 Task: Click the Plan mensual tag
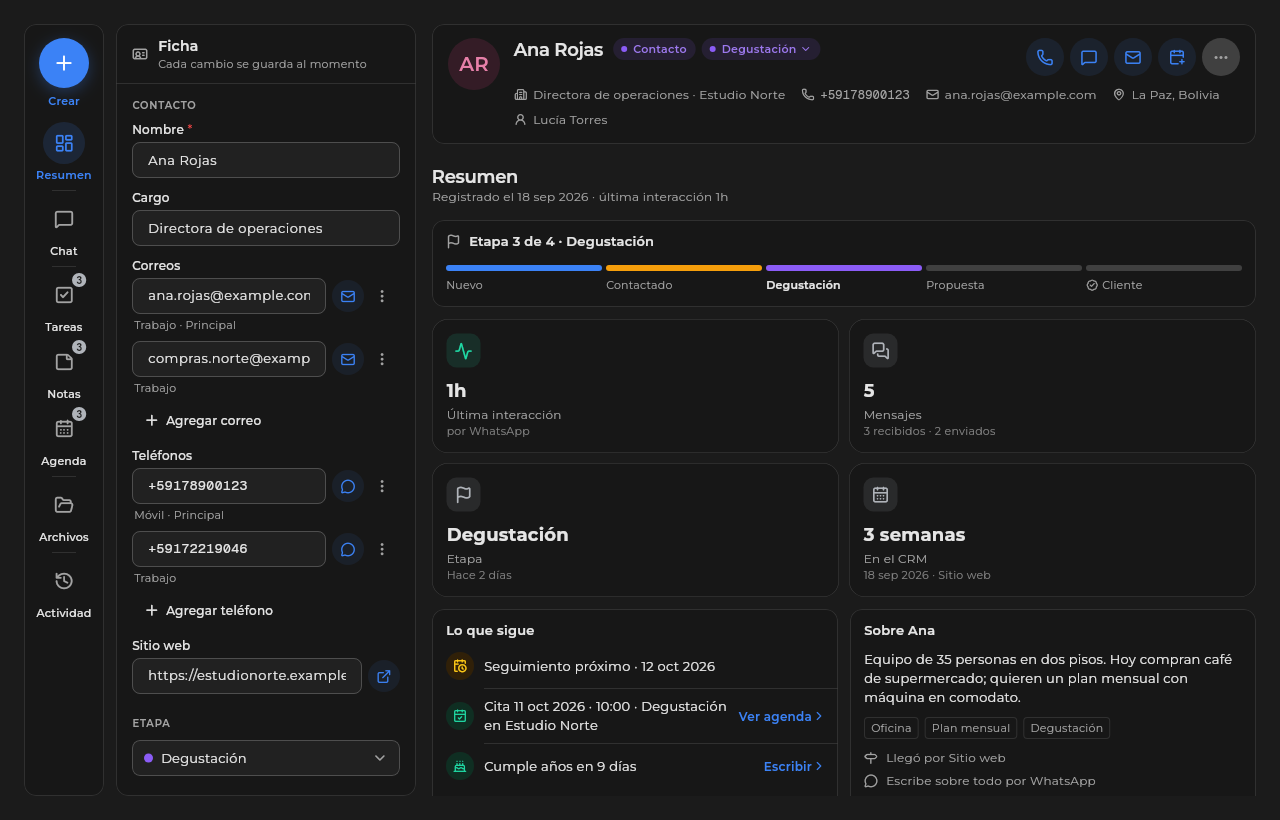(971, 728)
